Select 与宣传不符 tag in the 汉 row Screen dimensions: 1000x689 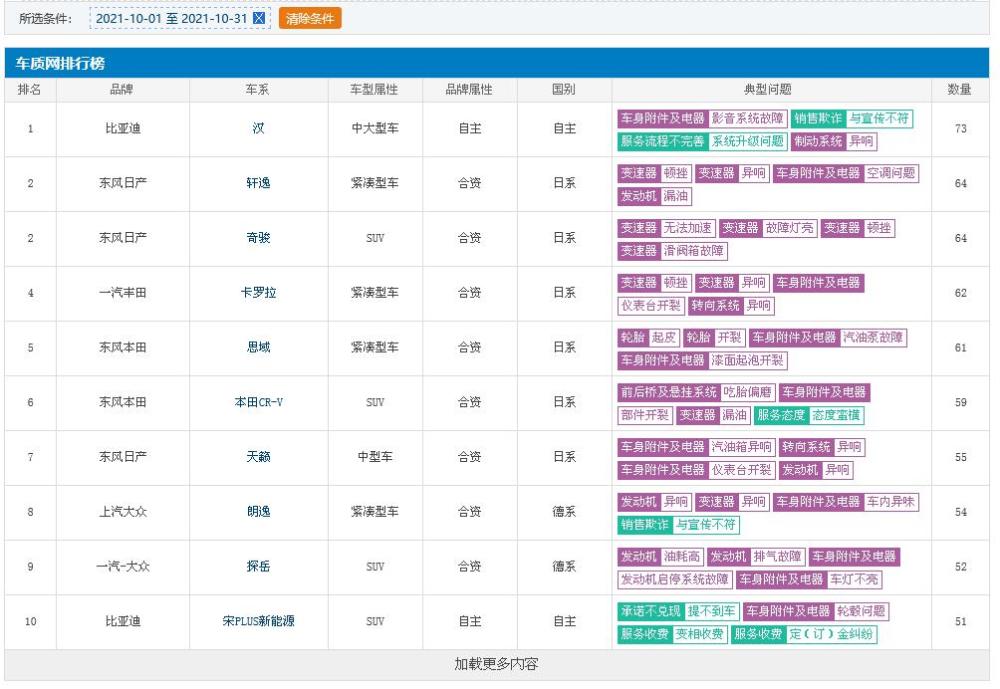pos(879,119)
